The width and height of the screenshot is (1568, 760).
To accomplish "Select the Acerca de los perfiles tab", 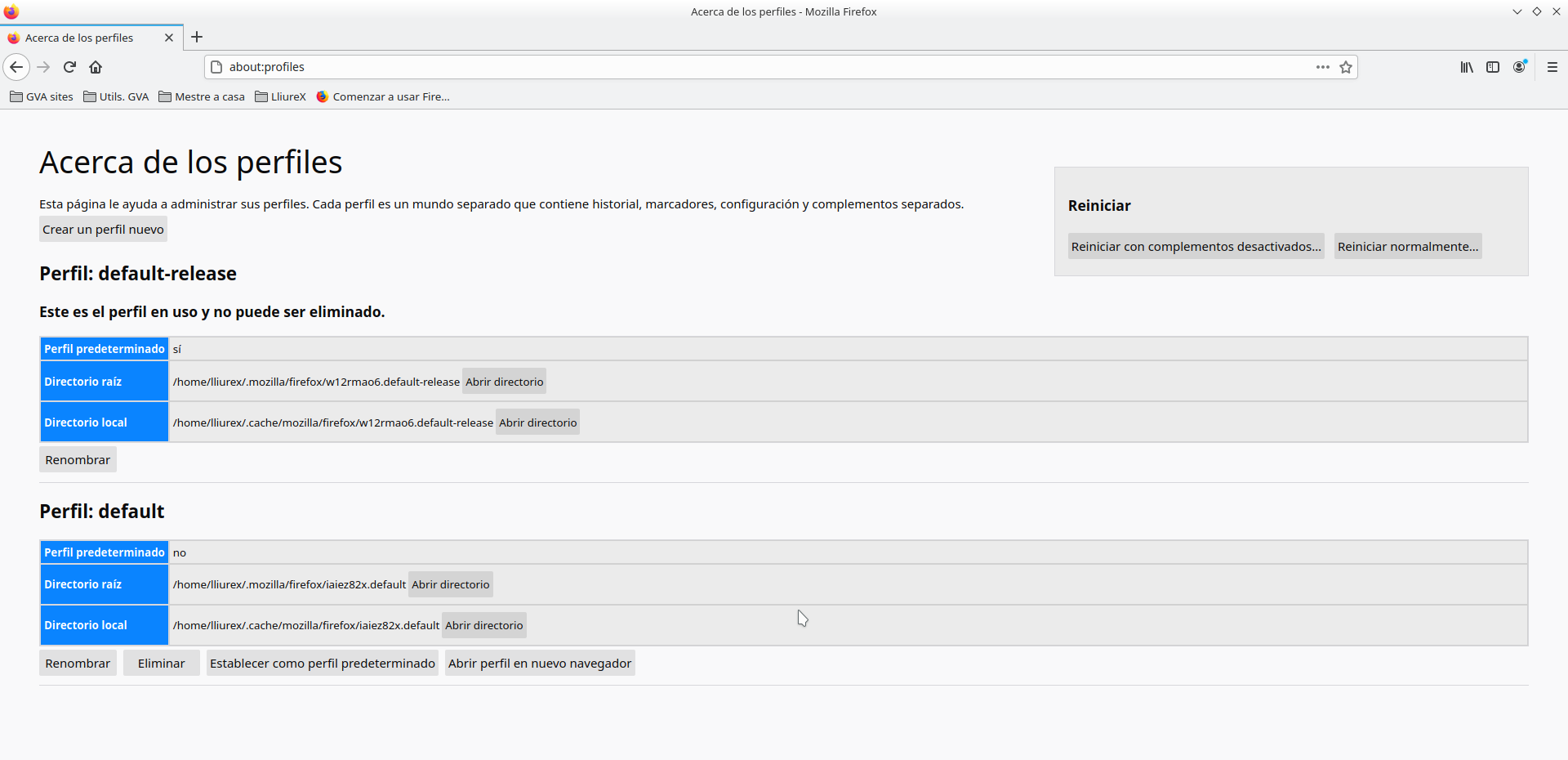I will 79,38.
